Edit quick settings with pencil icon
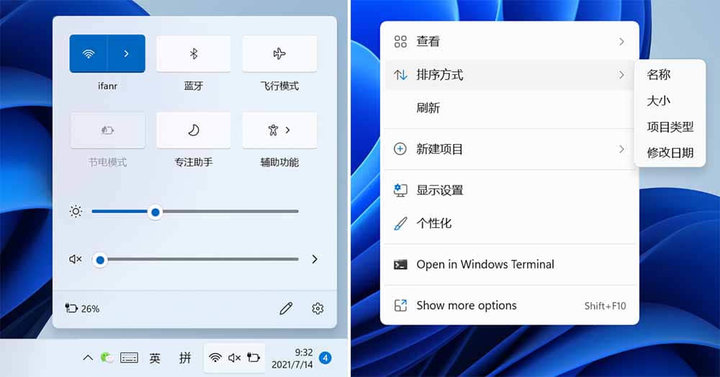Screen dimensions: 720x377 click(286, 308)
